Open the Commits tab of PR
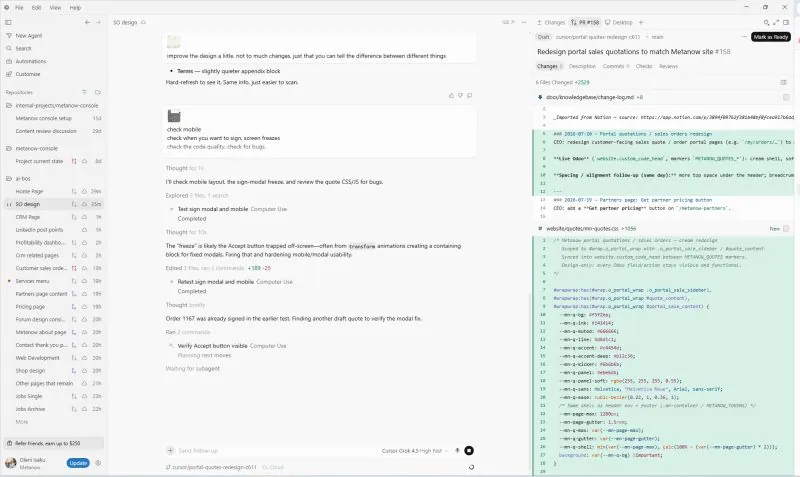 pos(616,66)
